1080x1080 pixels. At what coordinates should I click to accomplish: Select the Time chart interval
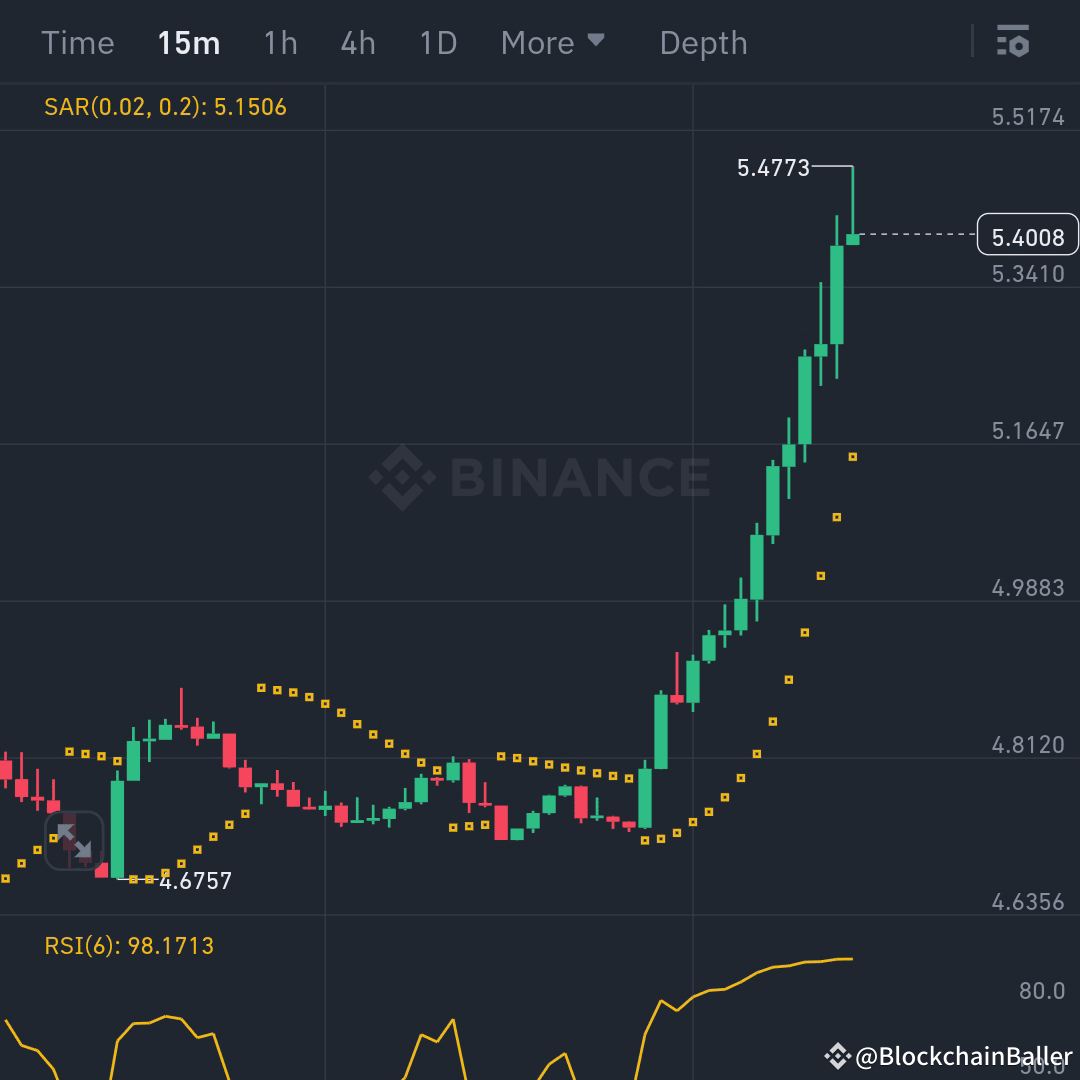(x=78, y=43)
